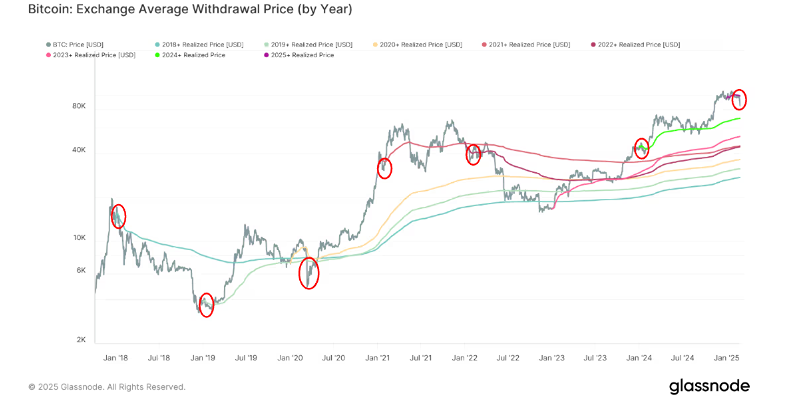Screen dimensions: 796x418
Task: Click the large red oval in early 2020
Action: [309, 273]
